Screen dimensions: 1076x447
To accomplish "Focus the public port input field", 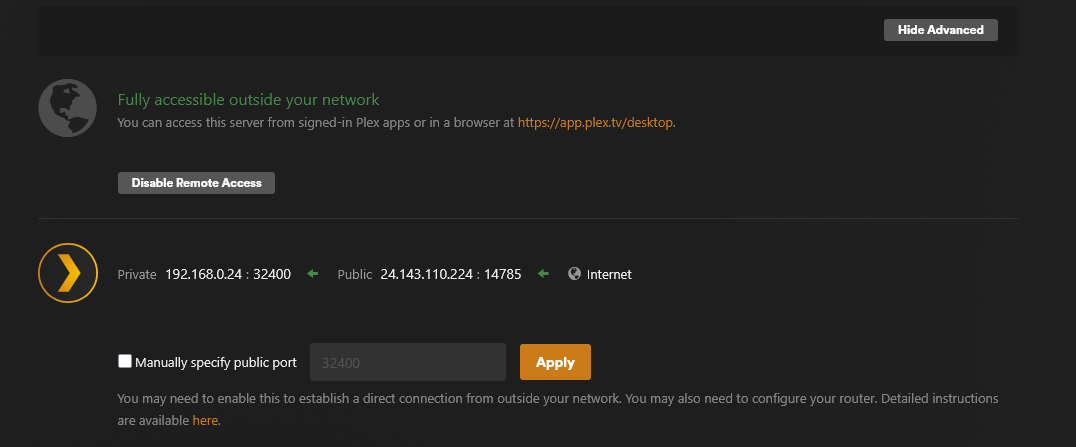I will point(407,362).
